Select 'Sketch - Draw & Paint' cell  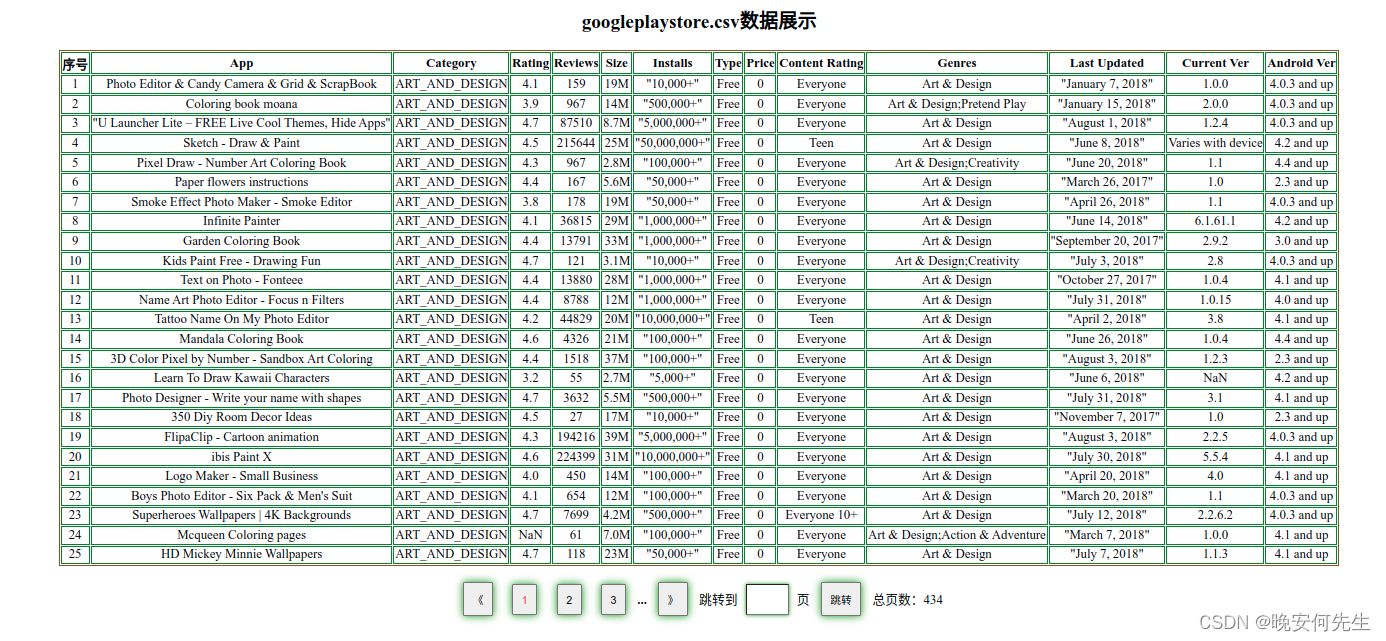(x=242, y=143)
